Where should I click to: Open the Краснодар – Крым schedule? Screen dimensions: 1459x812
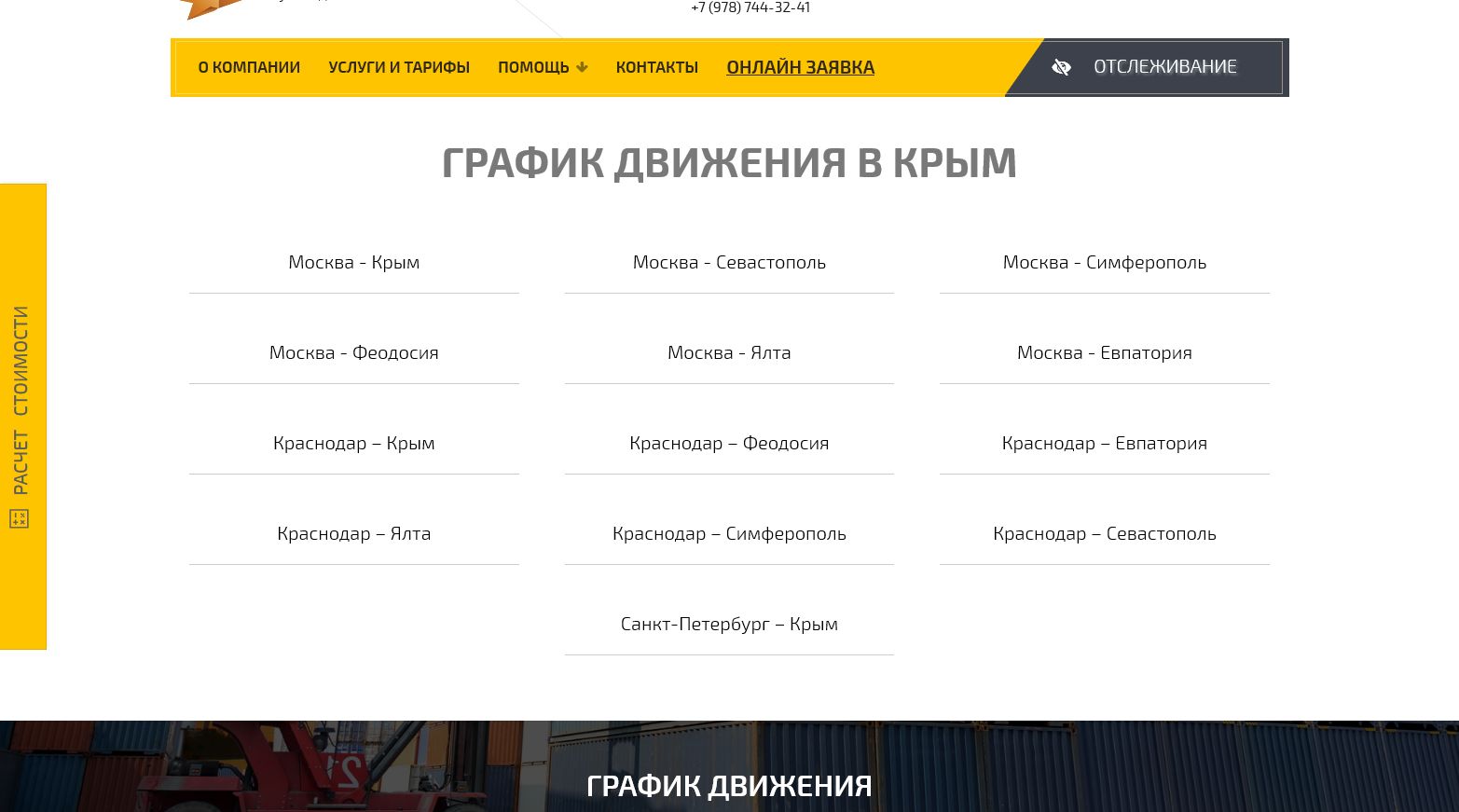(354, 443)
